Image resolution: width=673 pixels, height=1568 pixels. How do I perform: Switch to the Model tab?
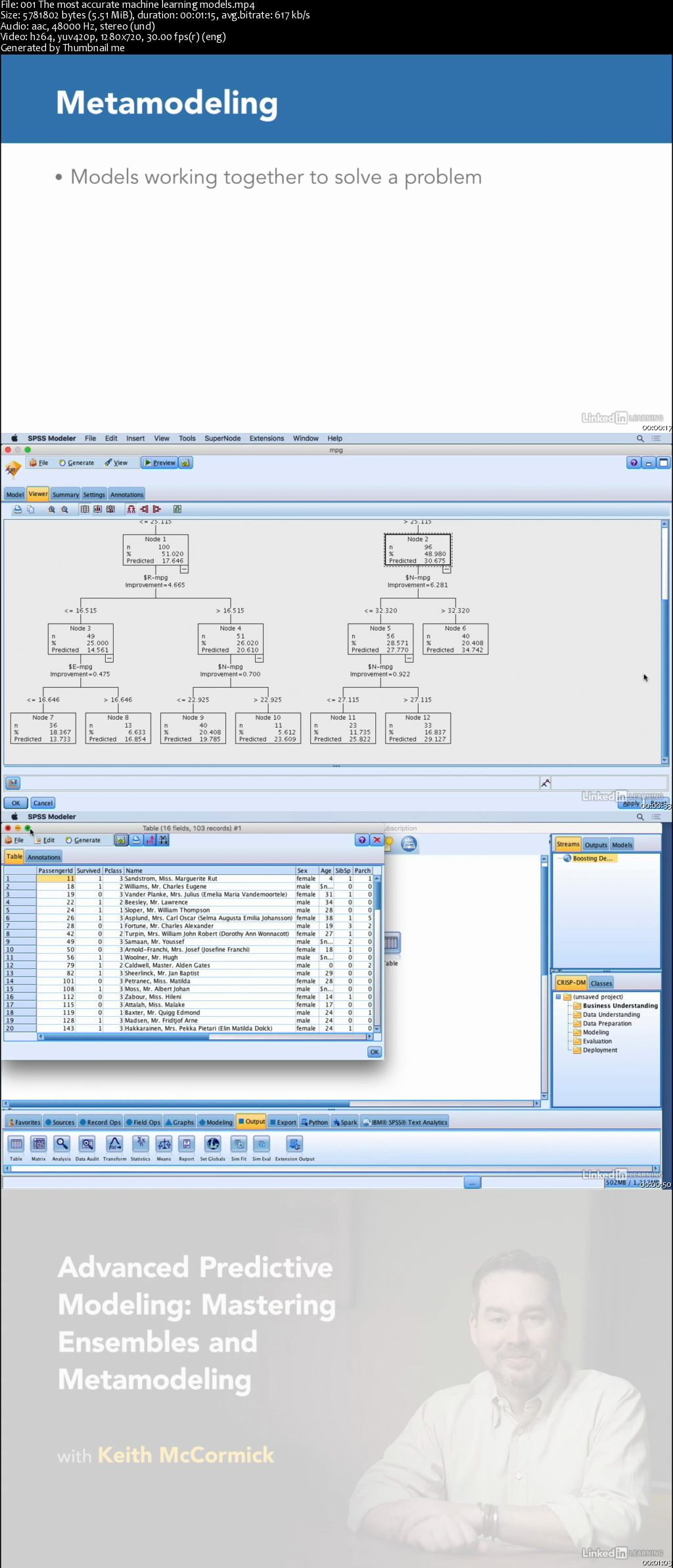pyautogui.click(x=15, y=495)
